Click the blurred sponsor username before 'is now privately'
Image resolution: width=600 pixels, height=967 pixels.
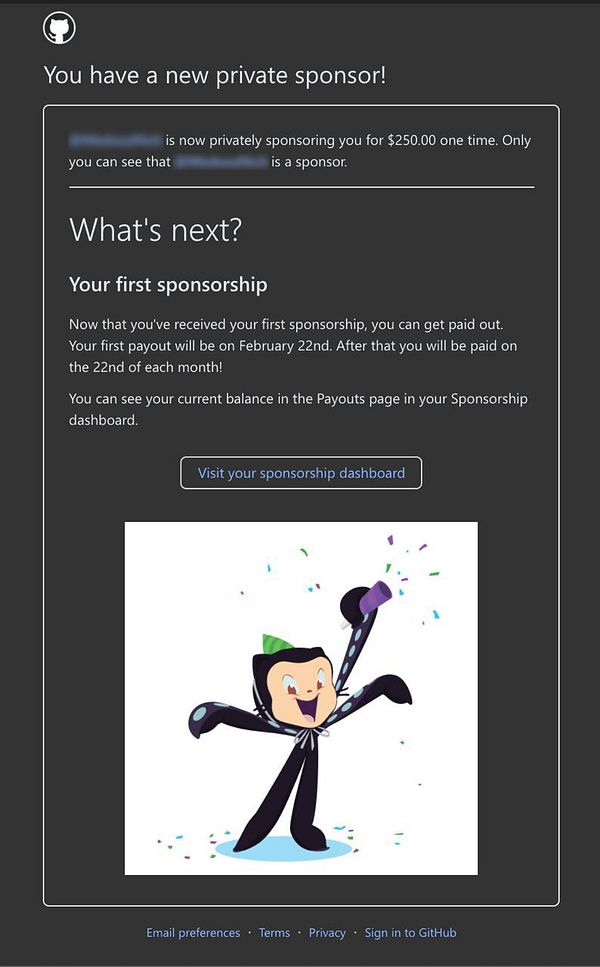(115, 140)
